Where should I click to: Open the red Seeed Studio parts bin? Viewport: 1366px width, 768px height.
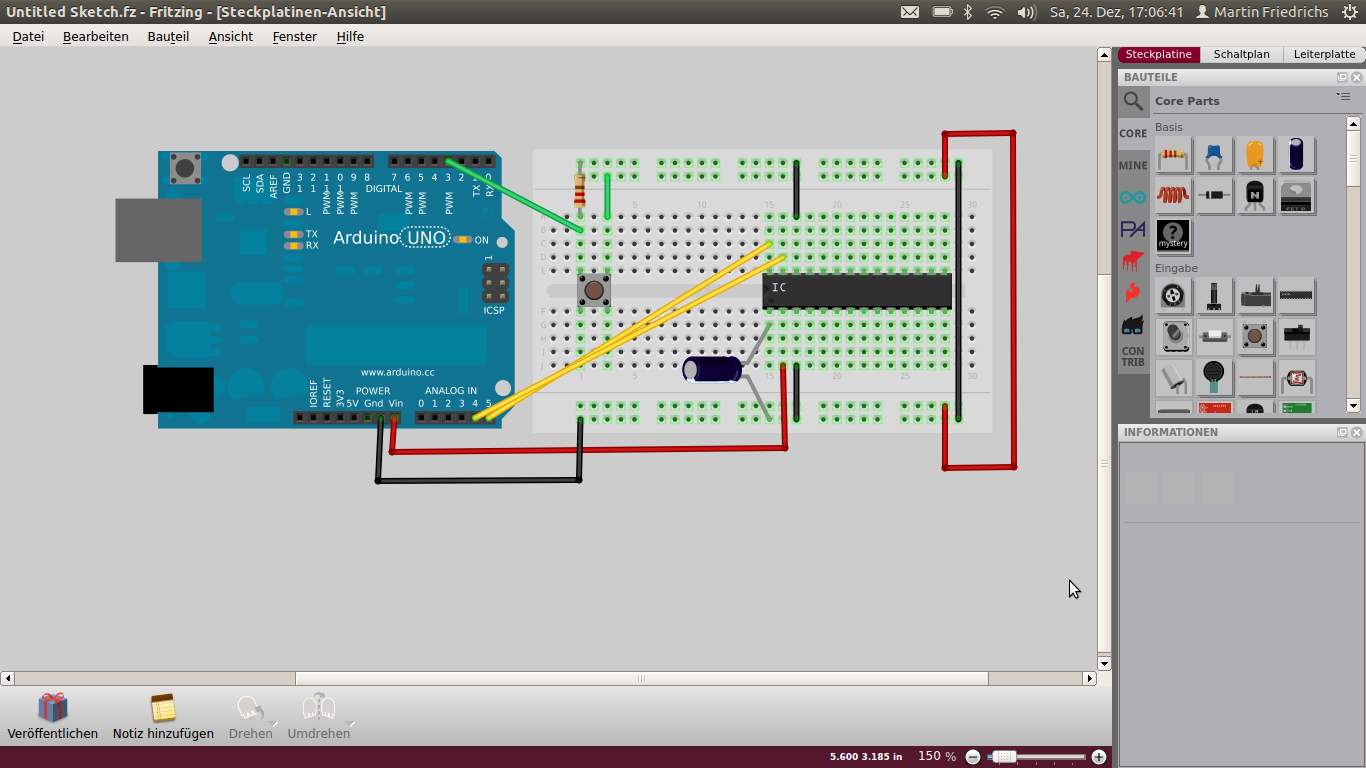(1133, 261)
